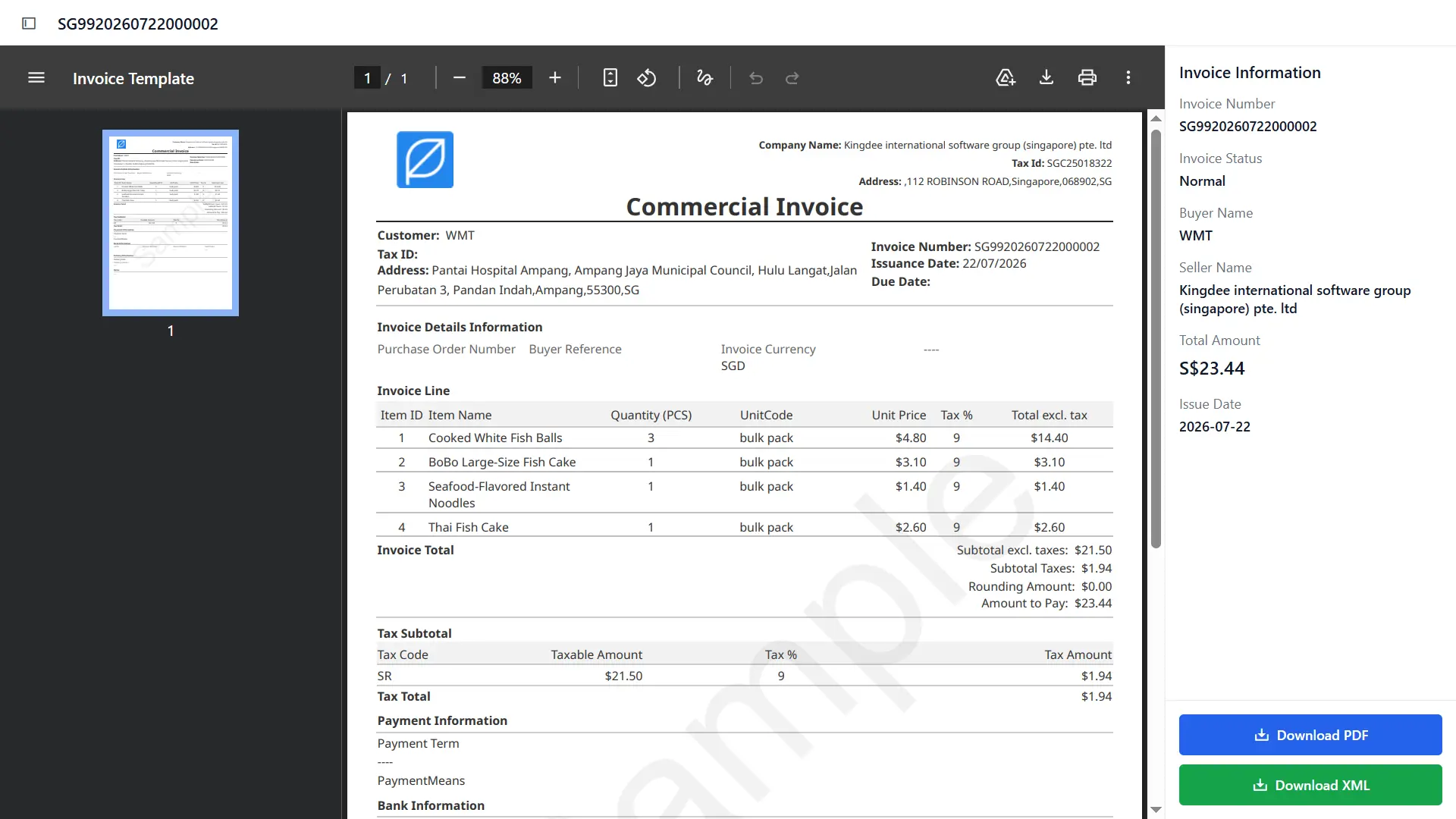Toggle the sidebar panel icon beside invoice number

click(29, 24)
